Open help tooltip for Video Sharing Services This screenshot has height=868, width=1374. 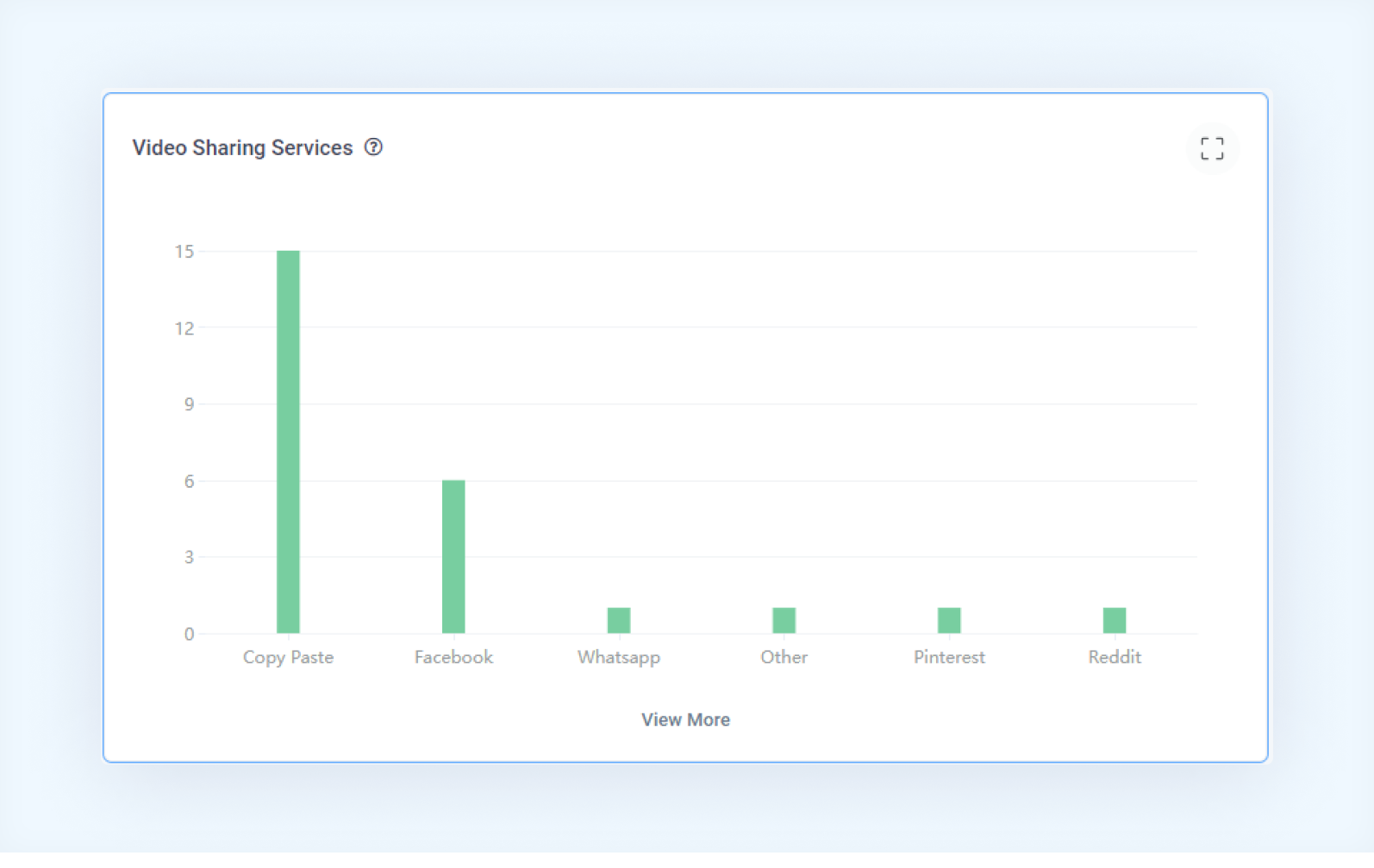(373, 147)
